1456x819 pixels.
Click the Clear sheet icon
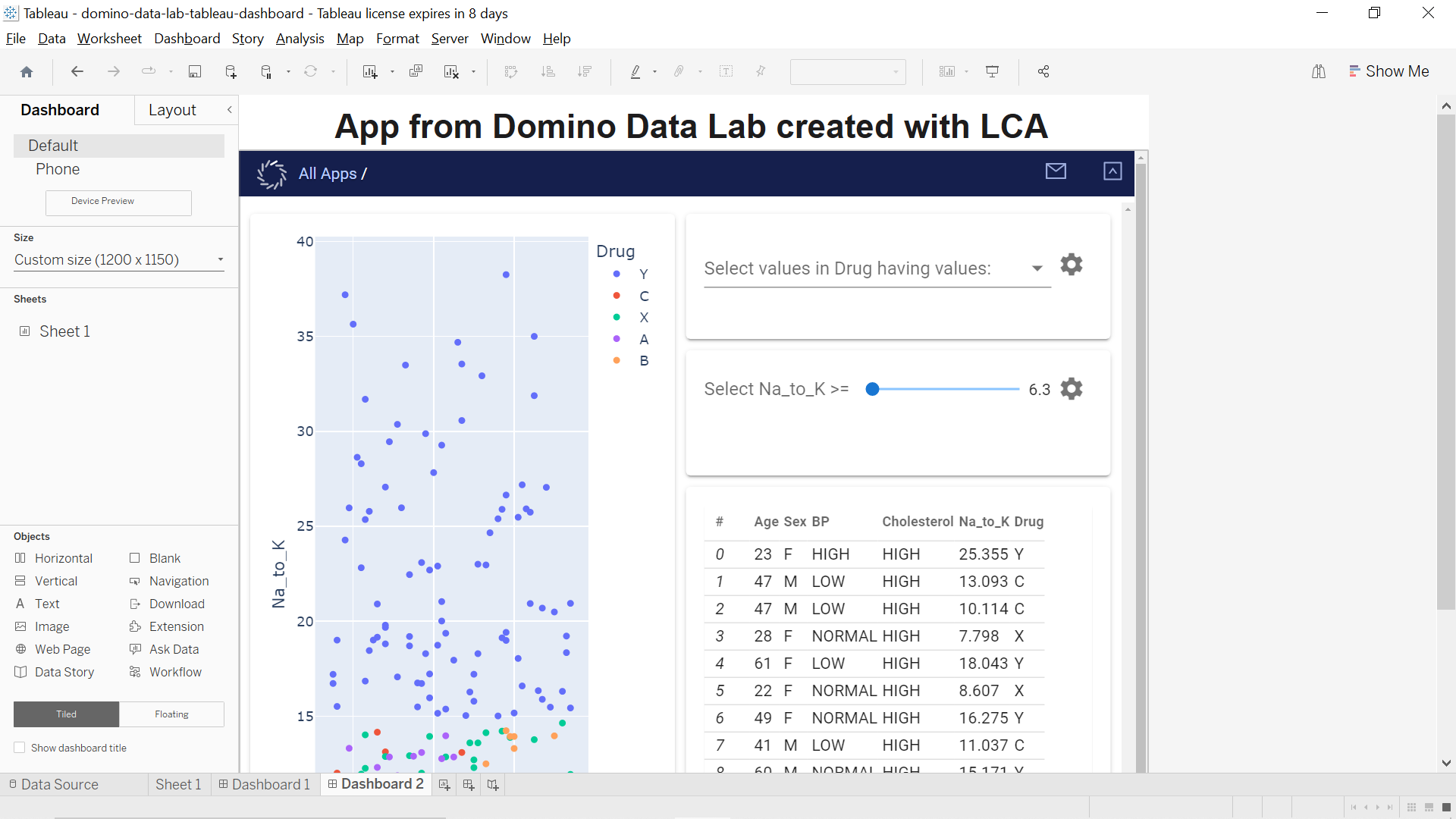[451, 71]
